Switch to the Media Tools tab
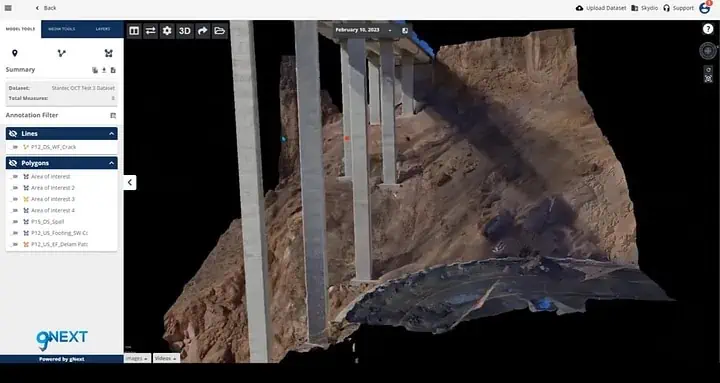The width and height of the screenshot is (720, 383). tap(62, 29)
